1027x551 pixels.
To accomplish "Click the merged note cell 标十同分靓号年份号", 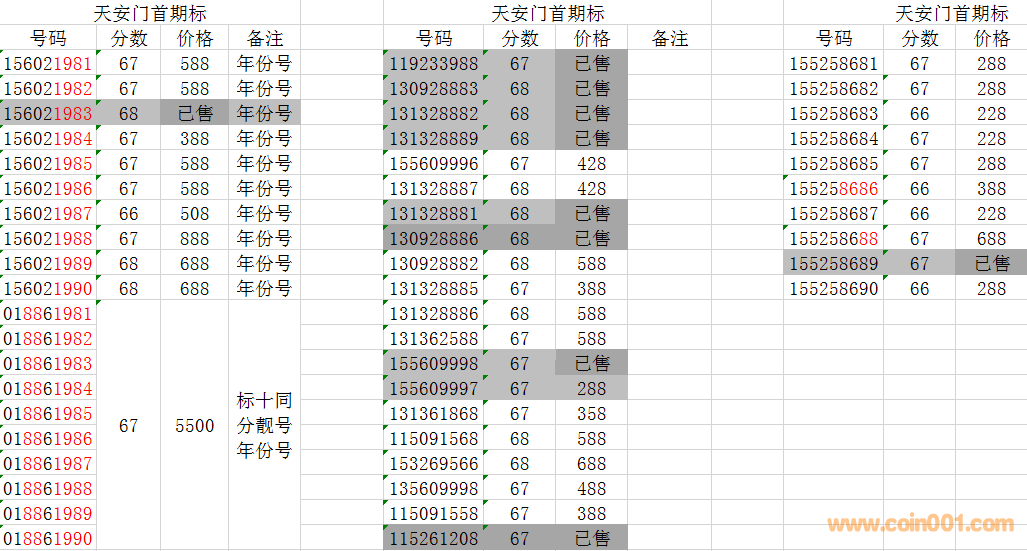I will 264,426.
